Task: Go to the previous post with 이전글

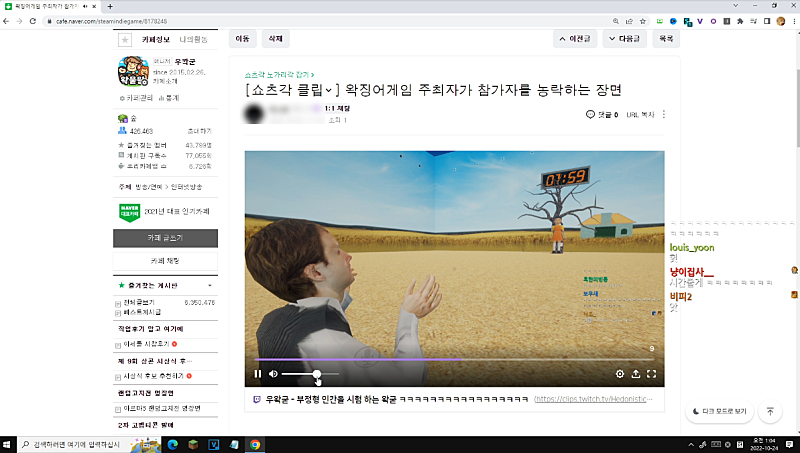Action: point(576,39)
